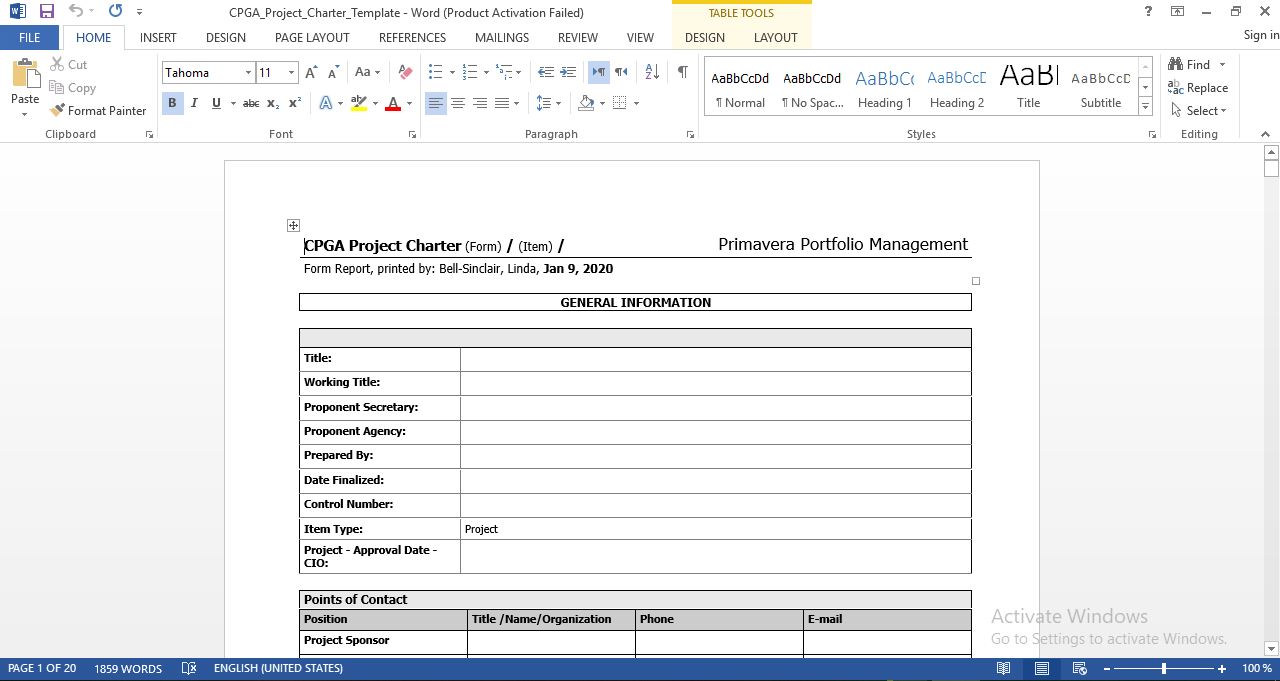Toggle italic formatting
The height and width of the screenshot is (681, 1280).
pos(193,102)
